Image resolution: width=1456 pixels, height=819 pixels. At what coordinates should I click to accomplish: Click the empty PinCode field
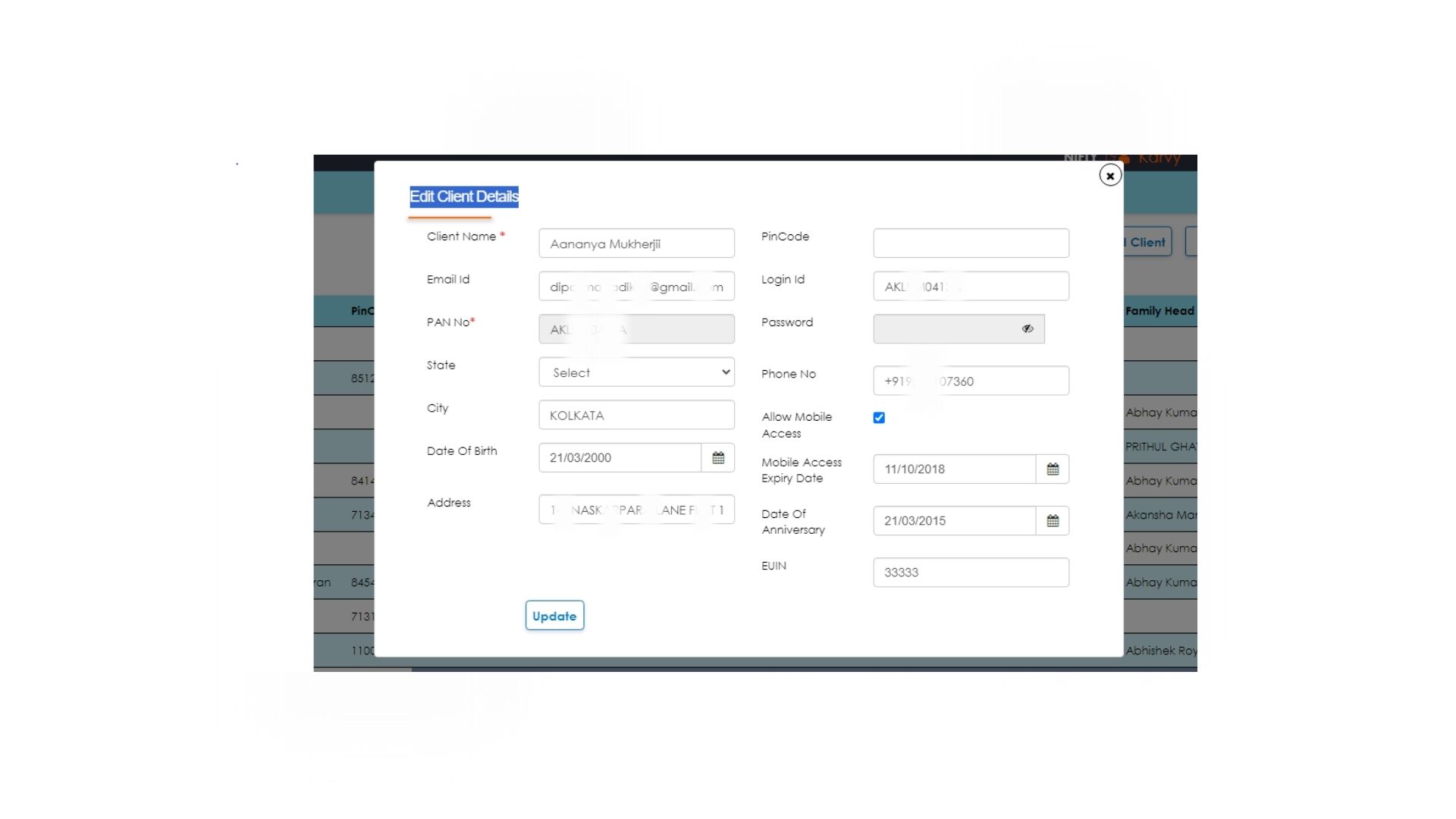click(x=971, y=243)
